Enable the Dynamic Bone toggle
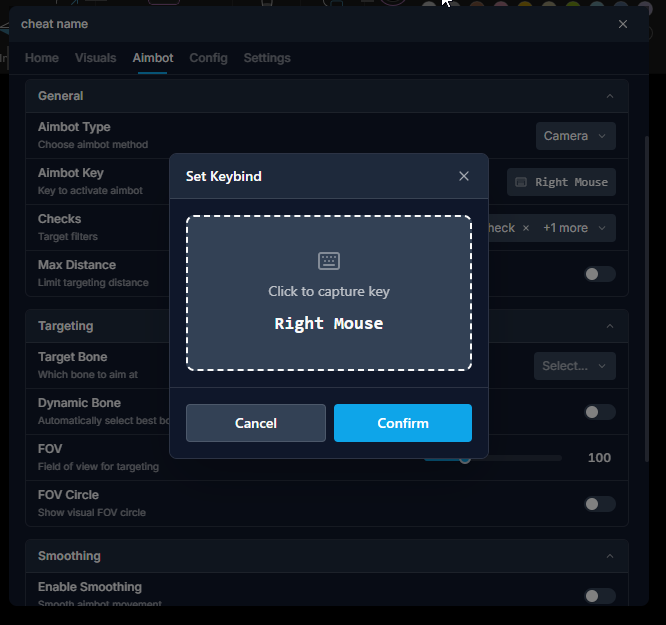666x625 pixels. (x=599, y=412)
